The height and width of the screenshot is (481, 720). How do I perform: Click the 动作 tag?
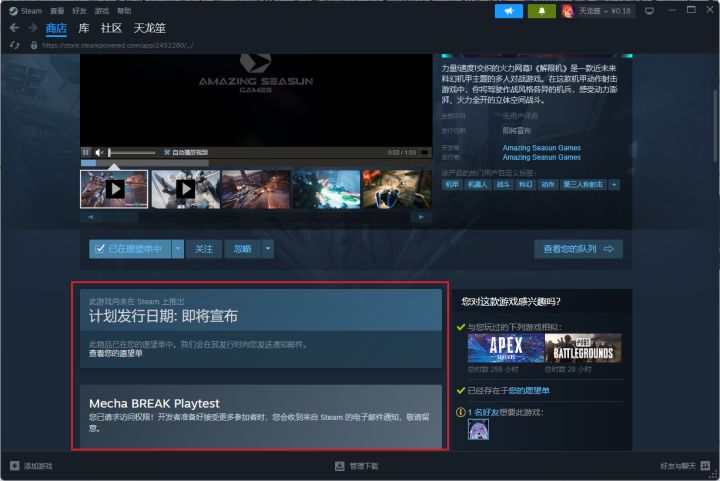coord(547,185)
